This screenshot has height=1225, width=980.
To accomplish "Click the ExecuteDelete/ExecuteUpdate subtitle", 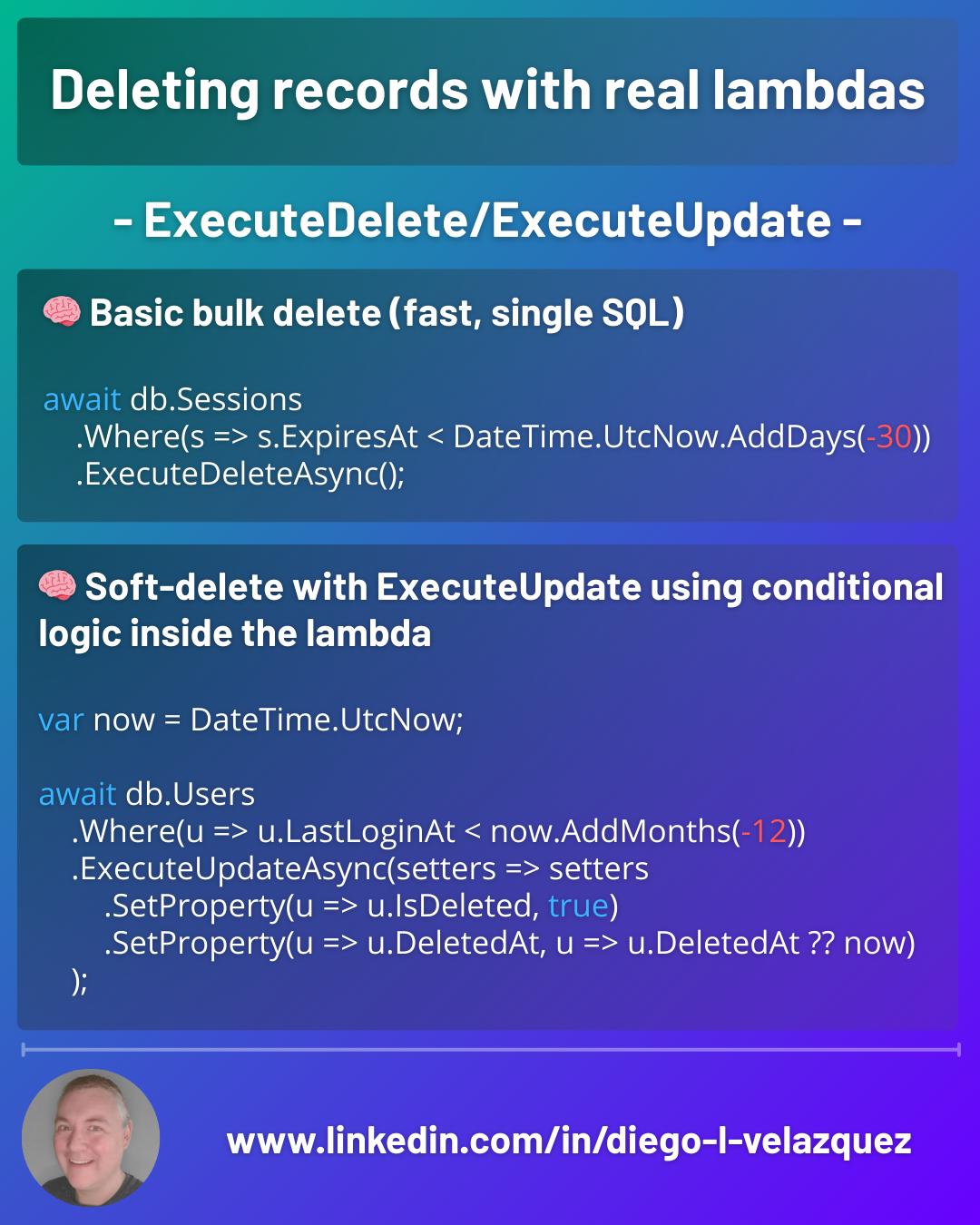I will coord(488,220).
